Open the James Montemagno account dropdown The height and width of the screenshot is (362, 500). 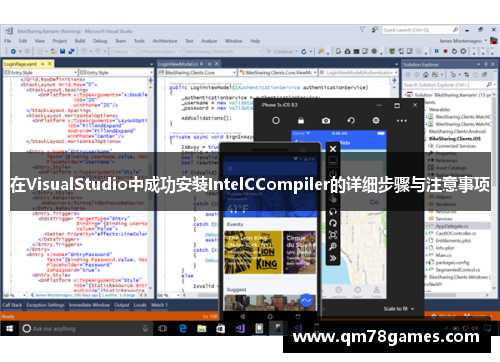point(463,41)
